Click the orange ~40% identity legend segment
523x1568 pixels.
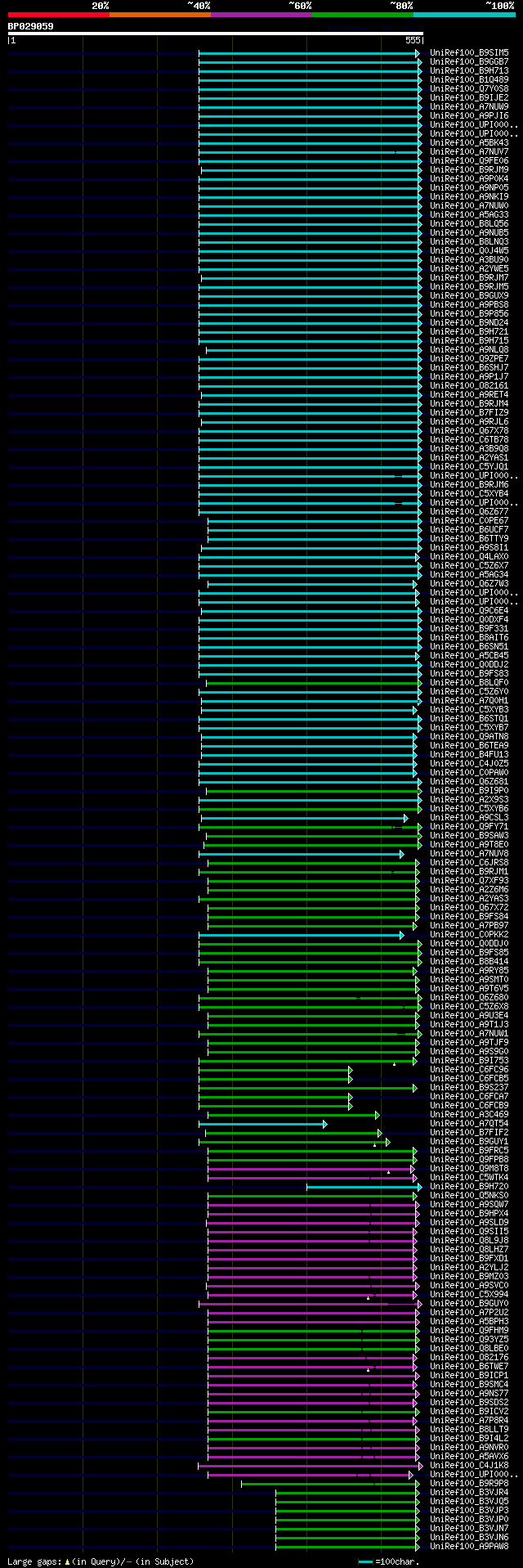click(159, 15)
